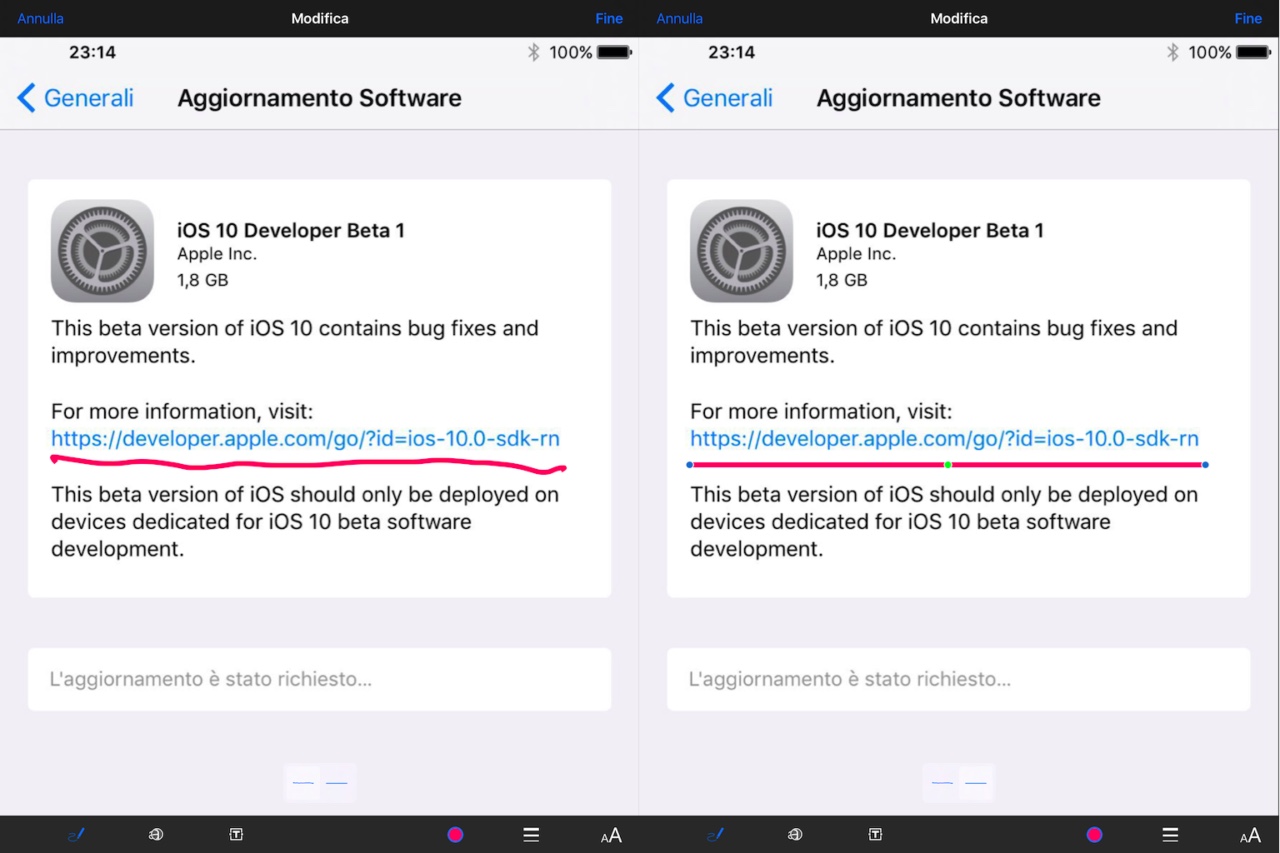The image size is (1280, 853).
Task: Choose the straightened line option in right editor popup
Action: (x=977, y=783)
